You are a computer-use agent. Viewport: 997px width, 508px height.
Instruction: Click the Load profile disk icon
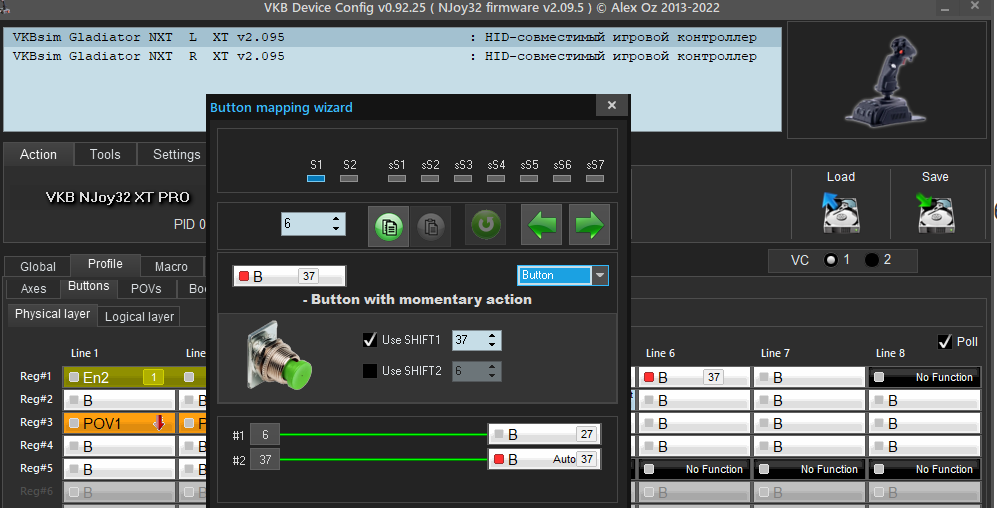pyautogui.click(x=841, y=212)
